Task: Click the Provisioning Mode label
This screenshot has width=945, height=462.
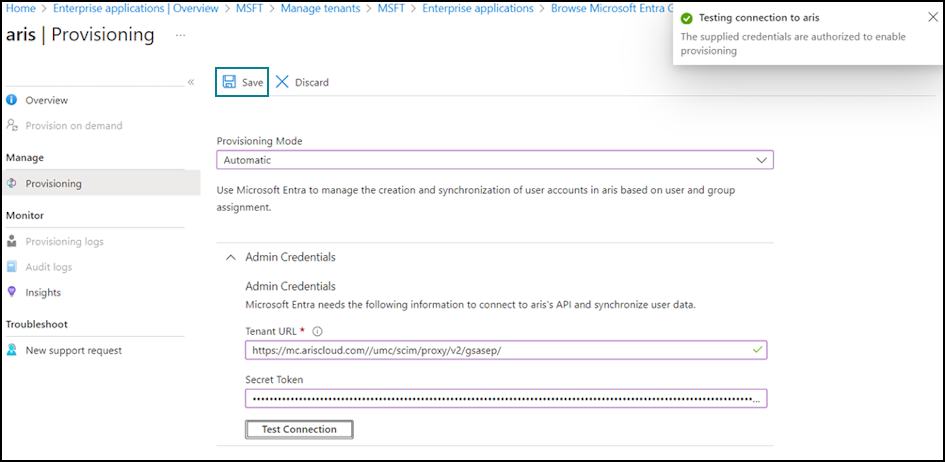Action: point(259,141)
